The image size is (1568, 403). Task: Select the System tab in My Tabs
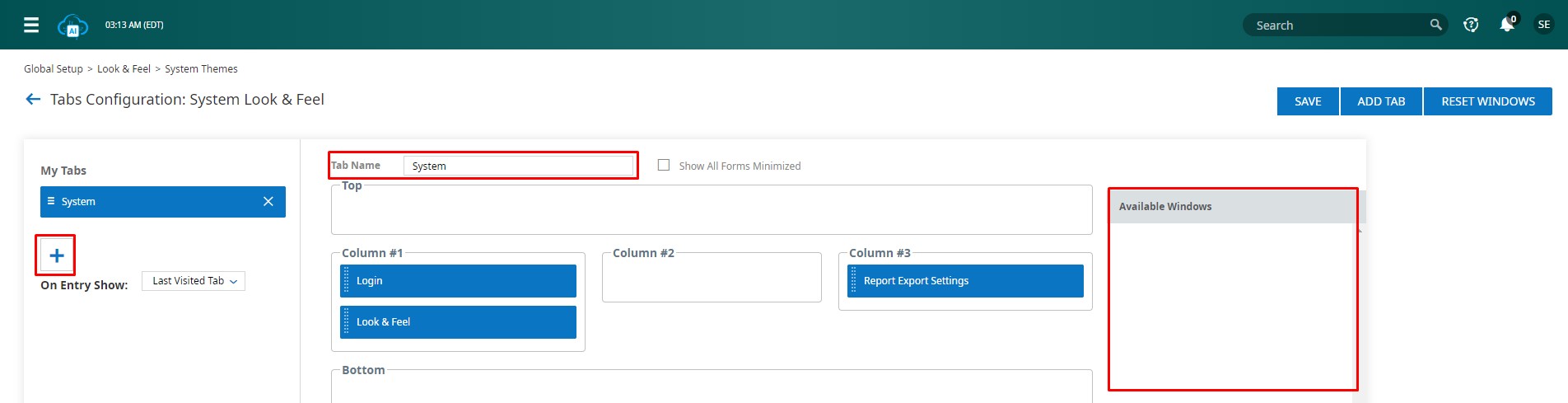[x=148, y=202]
